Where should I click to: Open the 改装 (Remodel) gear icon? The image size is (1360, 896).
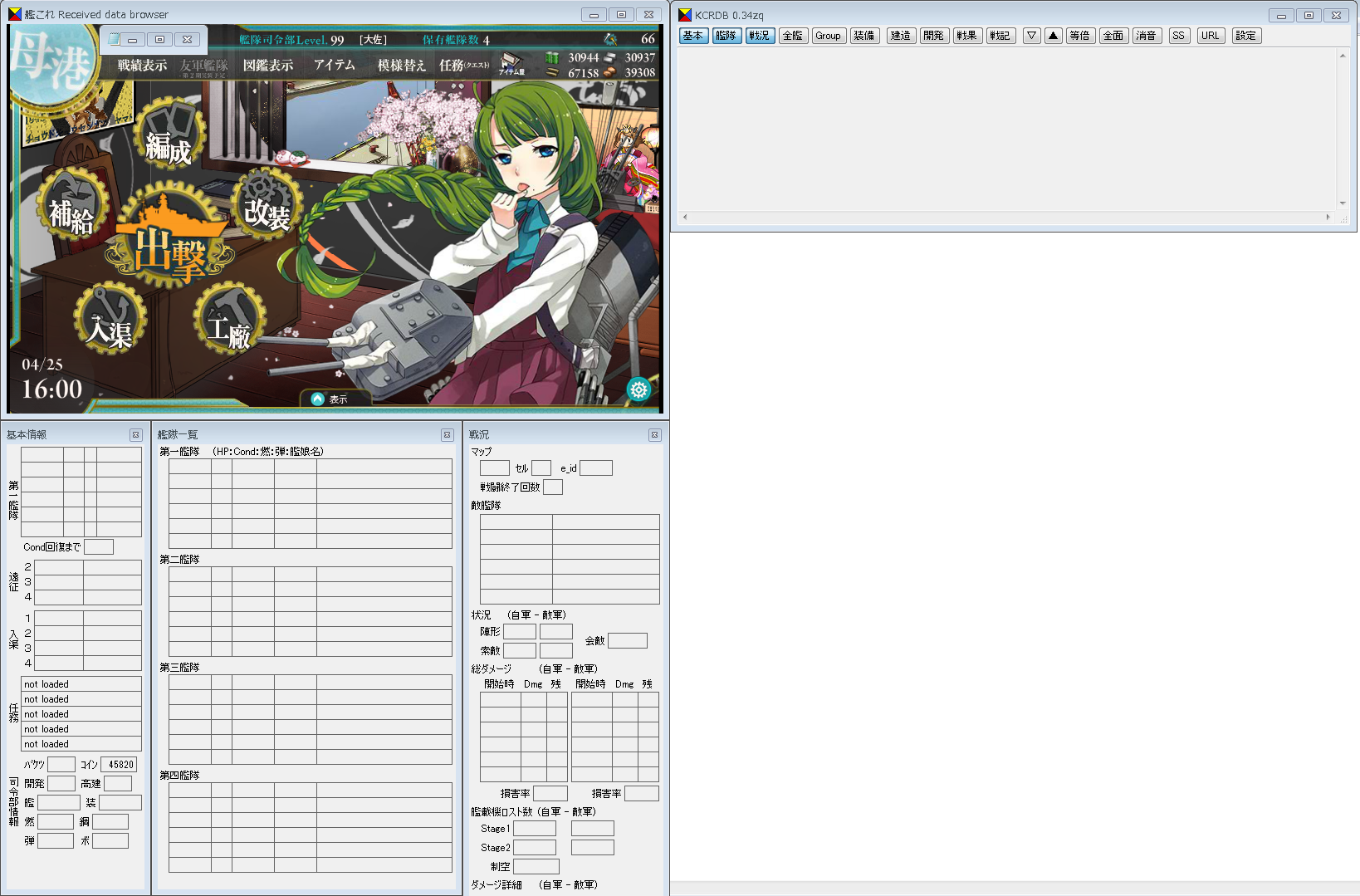267,203
